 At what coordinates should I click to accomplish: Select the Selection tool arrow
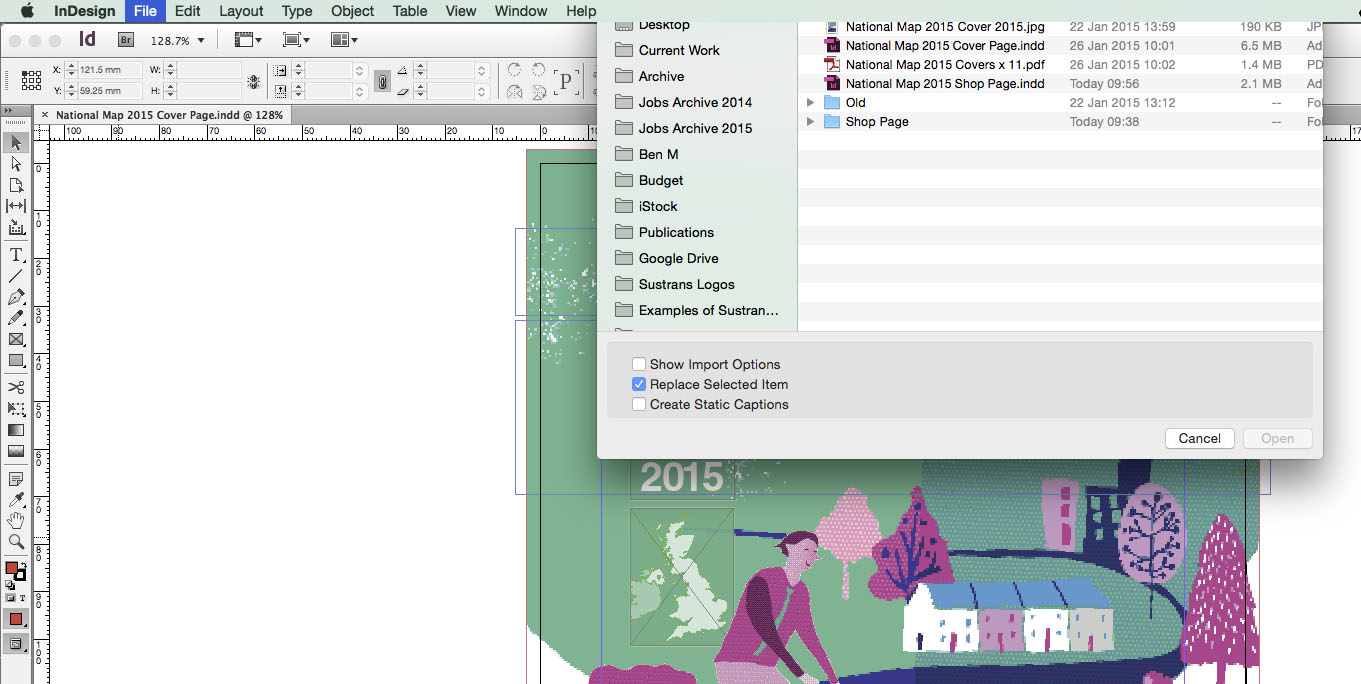(x=16, y=143)
